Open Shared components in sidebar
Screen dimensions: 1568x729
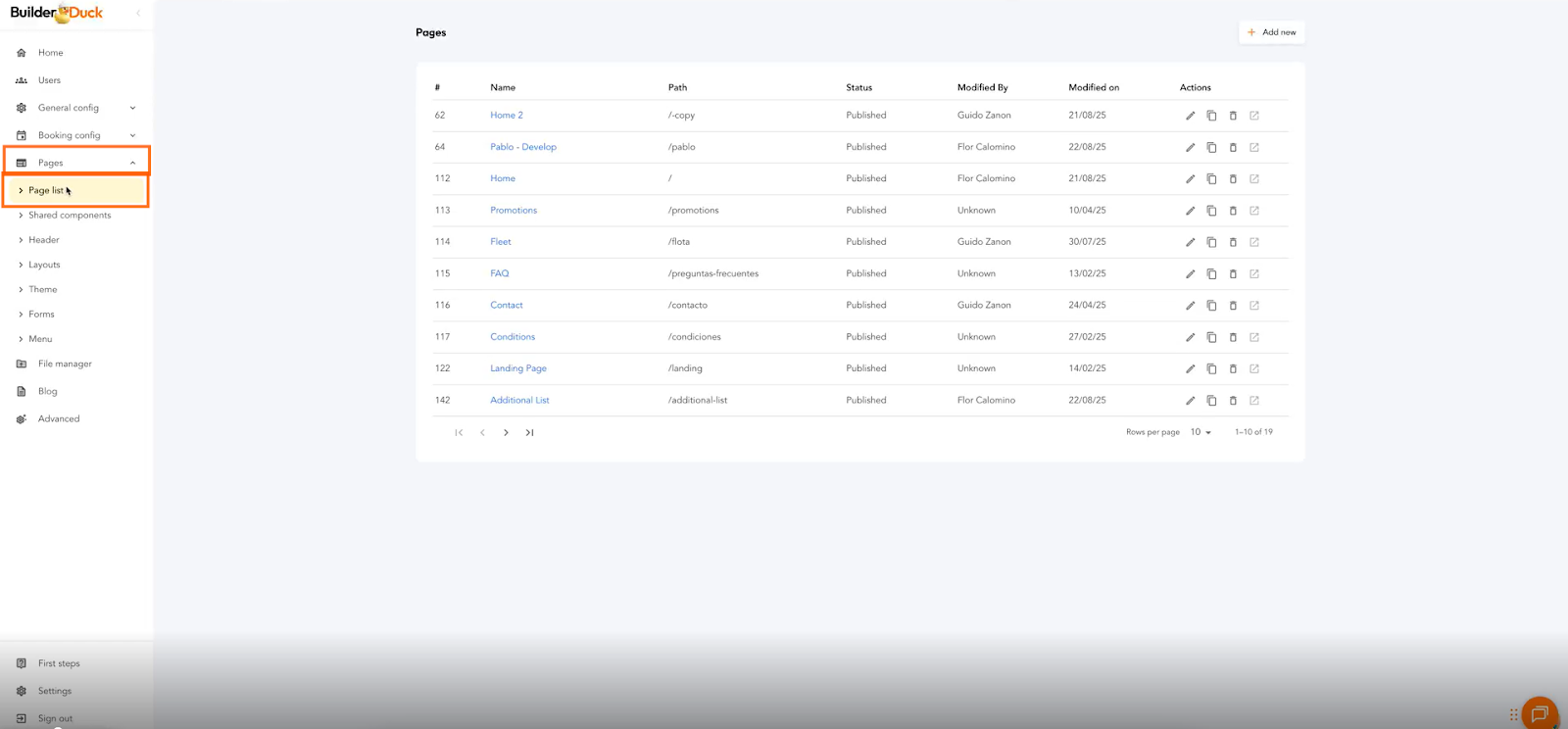[x=70, y=216]
